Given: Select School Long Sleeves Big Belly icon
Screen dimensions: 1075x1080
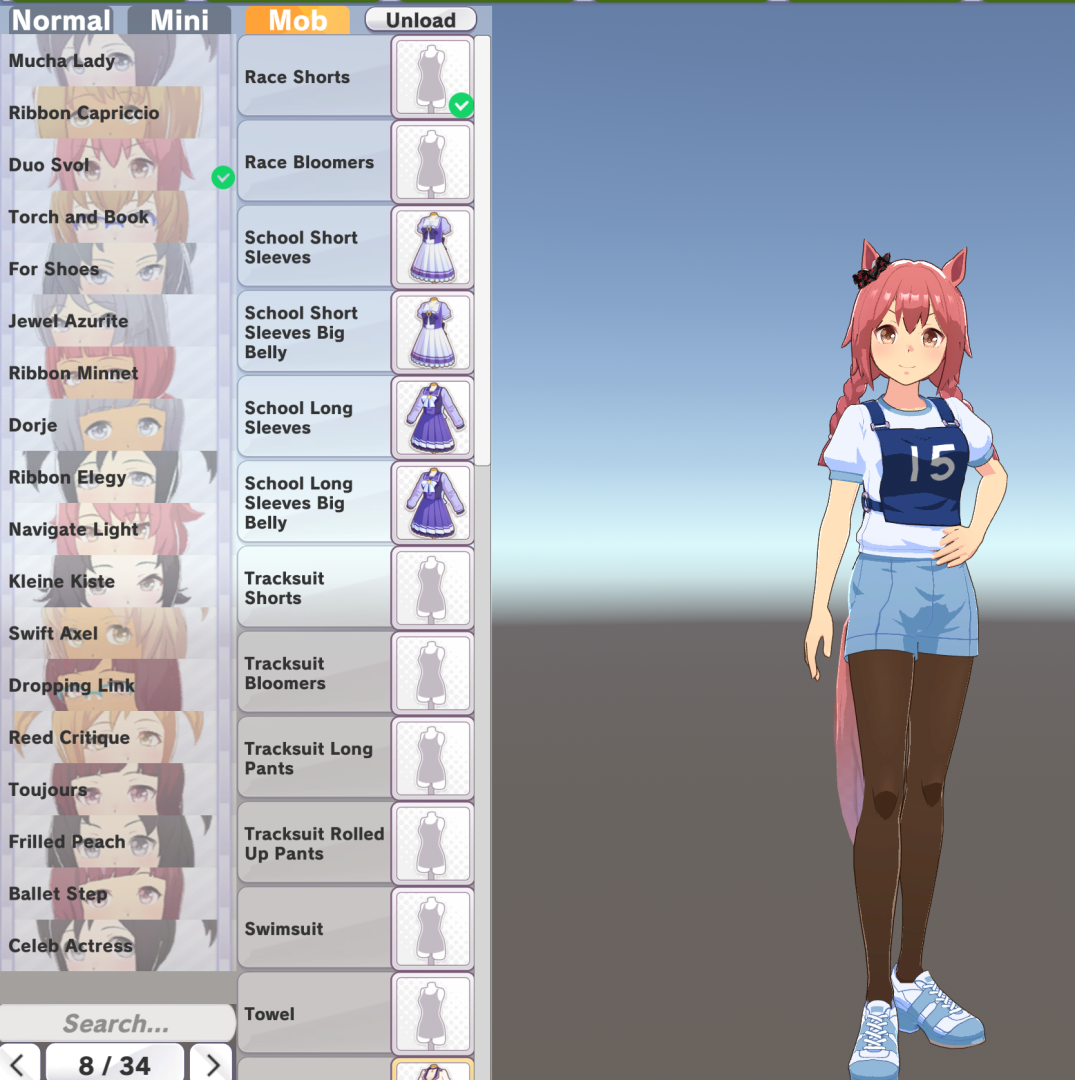Looking at the screenshot, I should (432, 503).
